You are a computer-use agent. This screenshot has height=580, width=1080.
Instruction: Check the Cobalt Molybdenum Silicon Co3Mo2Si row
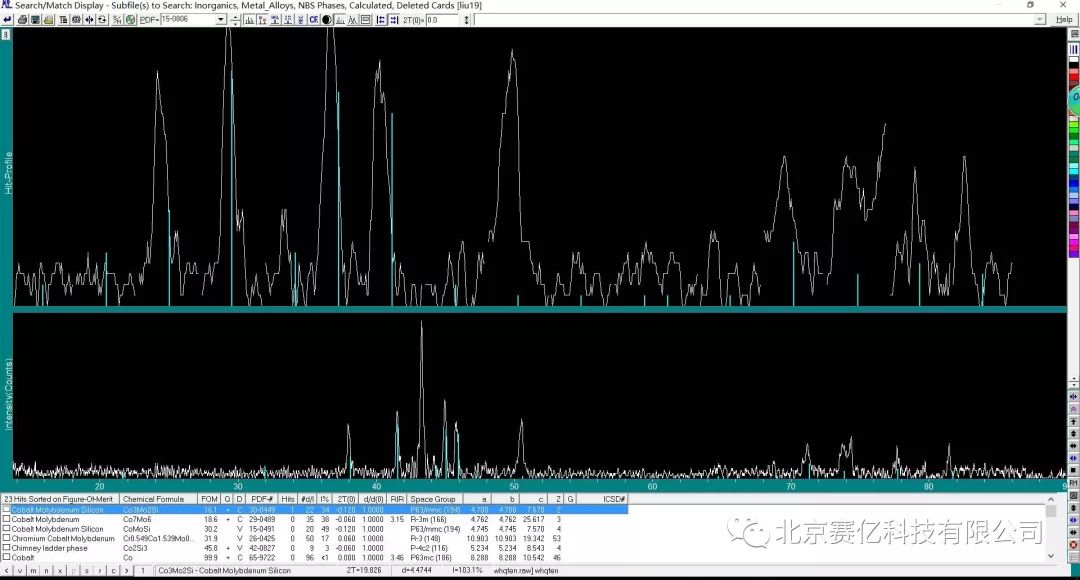6,510
